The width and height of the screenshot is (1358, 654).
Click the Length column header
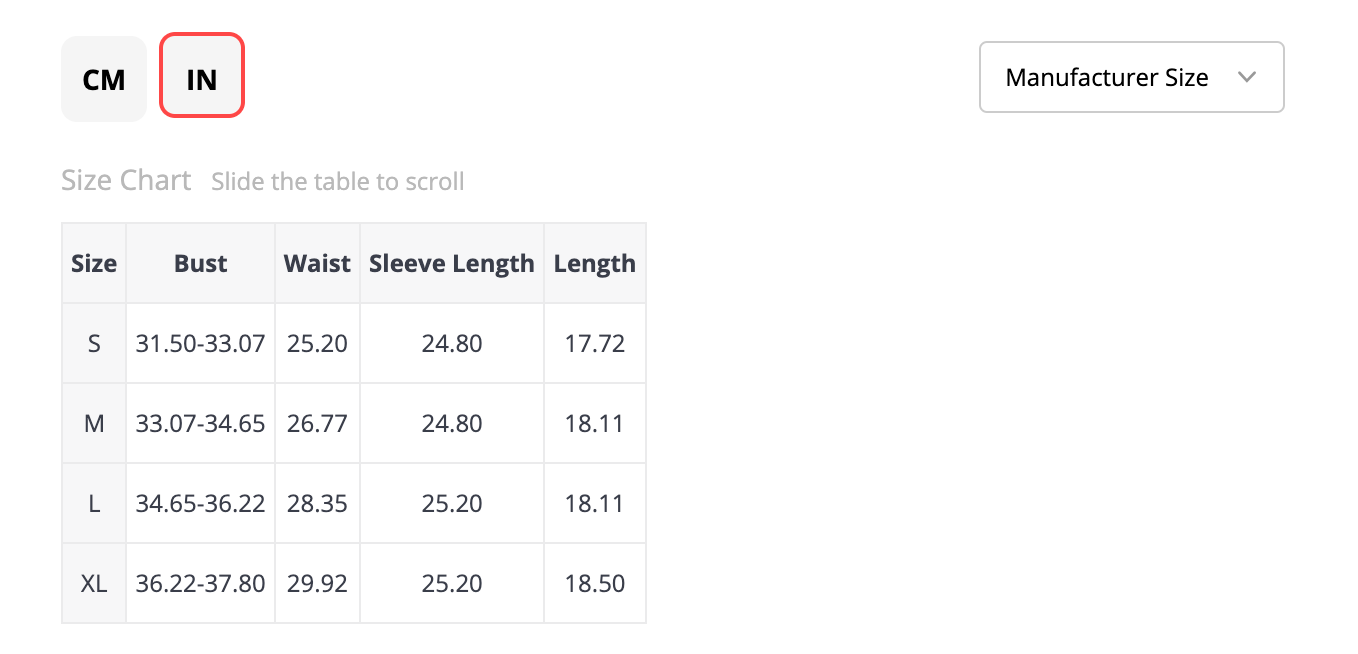point(595,263)
